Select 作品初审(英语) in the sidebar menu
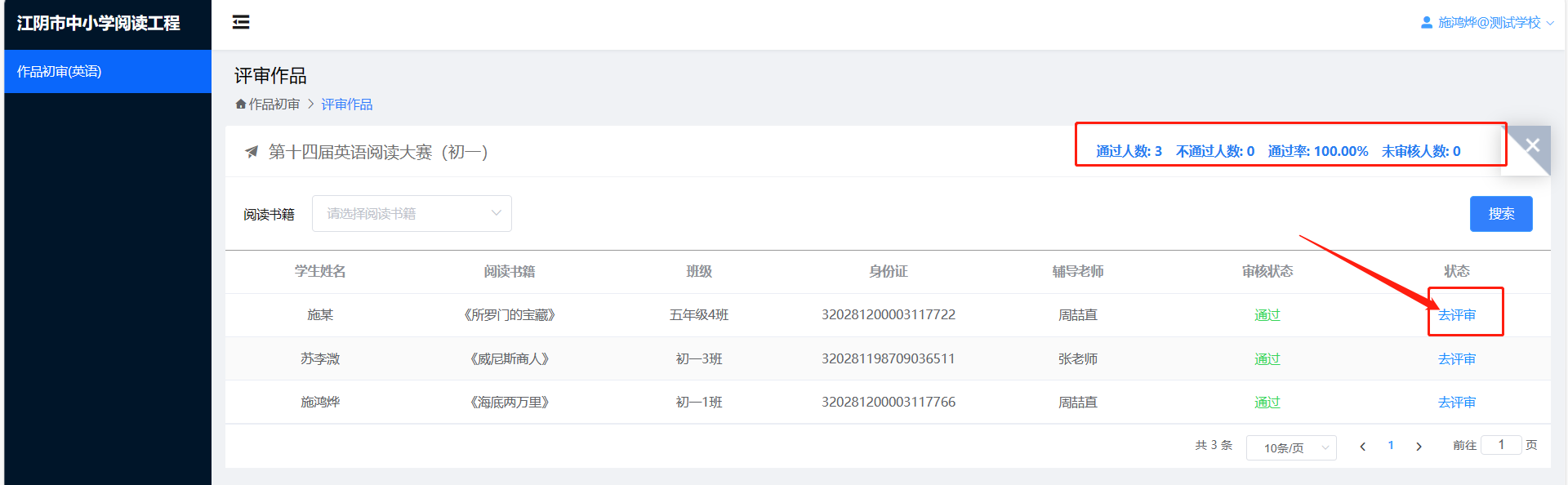The height and width of the screenshot is (485, 1568). click(x=59, y=72)
